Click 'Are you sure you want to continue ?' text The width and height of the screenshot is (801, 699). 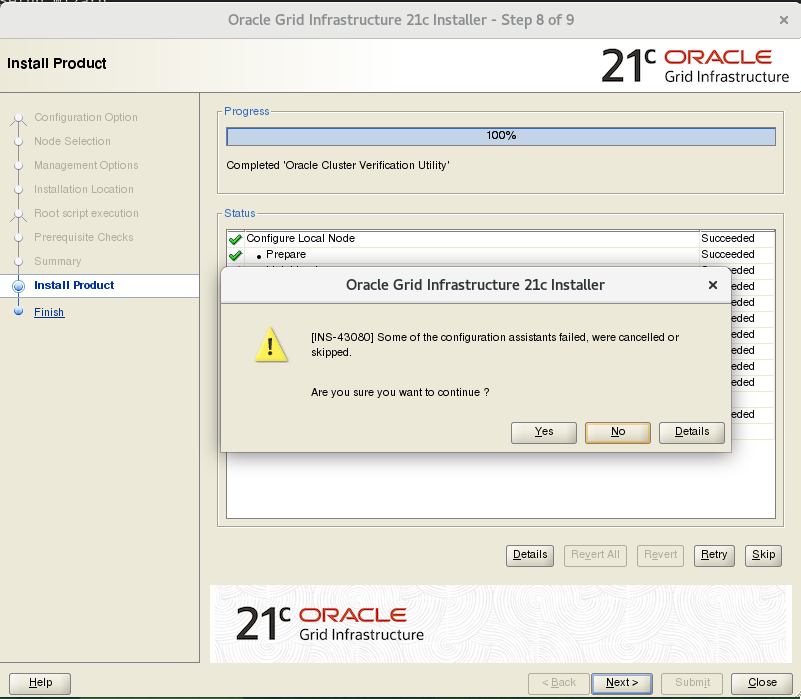point(400,392)
